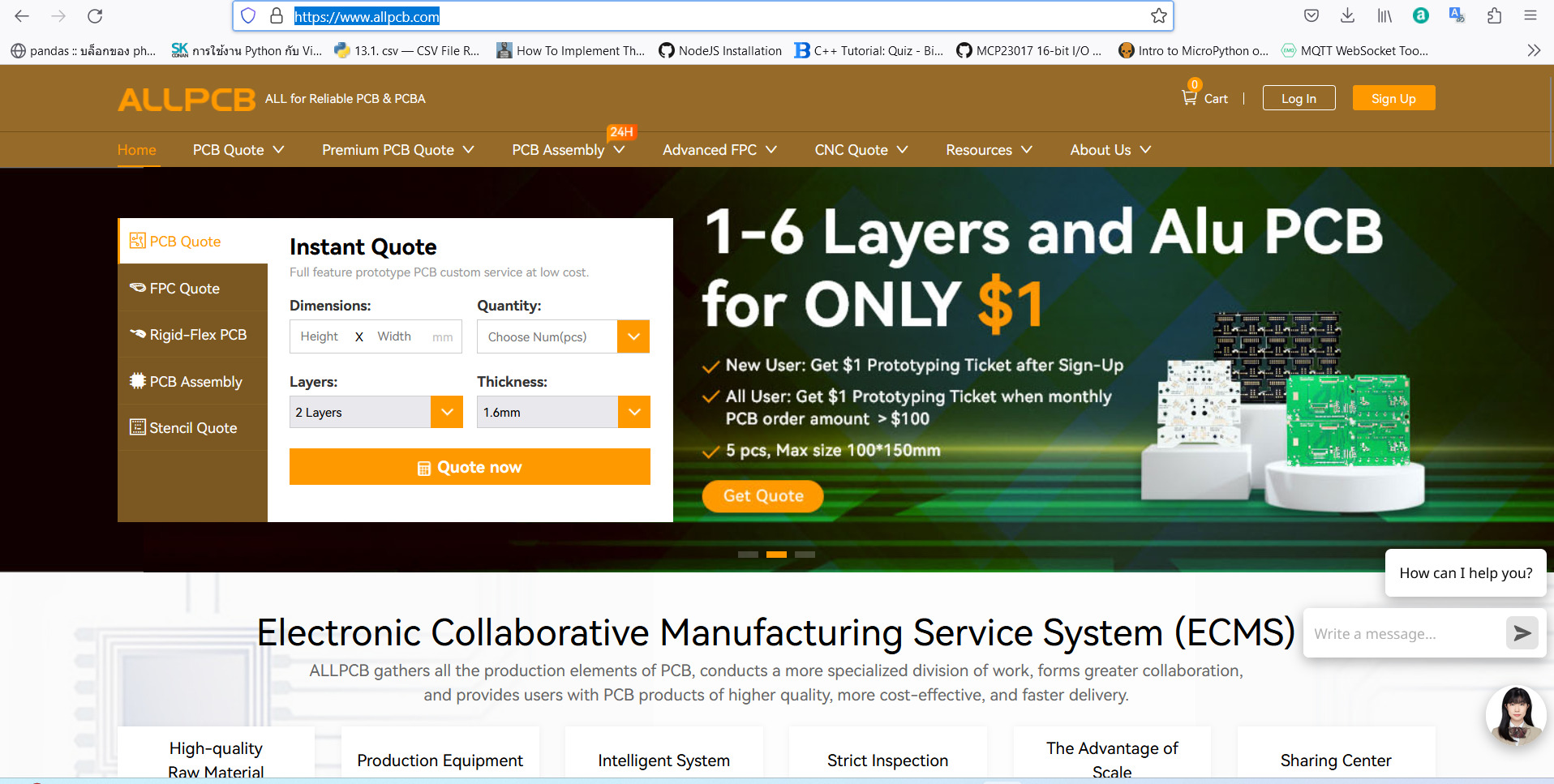
Task: Click the Get Quote banner button
Action: (762, 495)
